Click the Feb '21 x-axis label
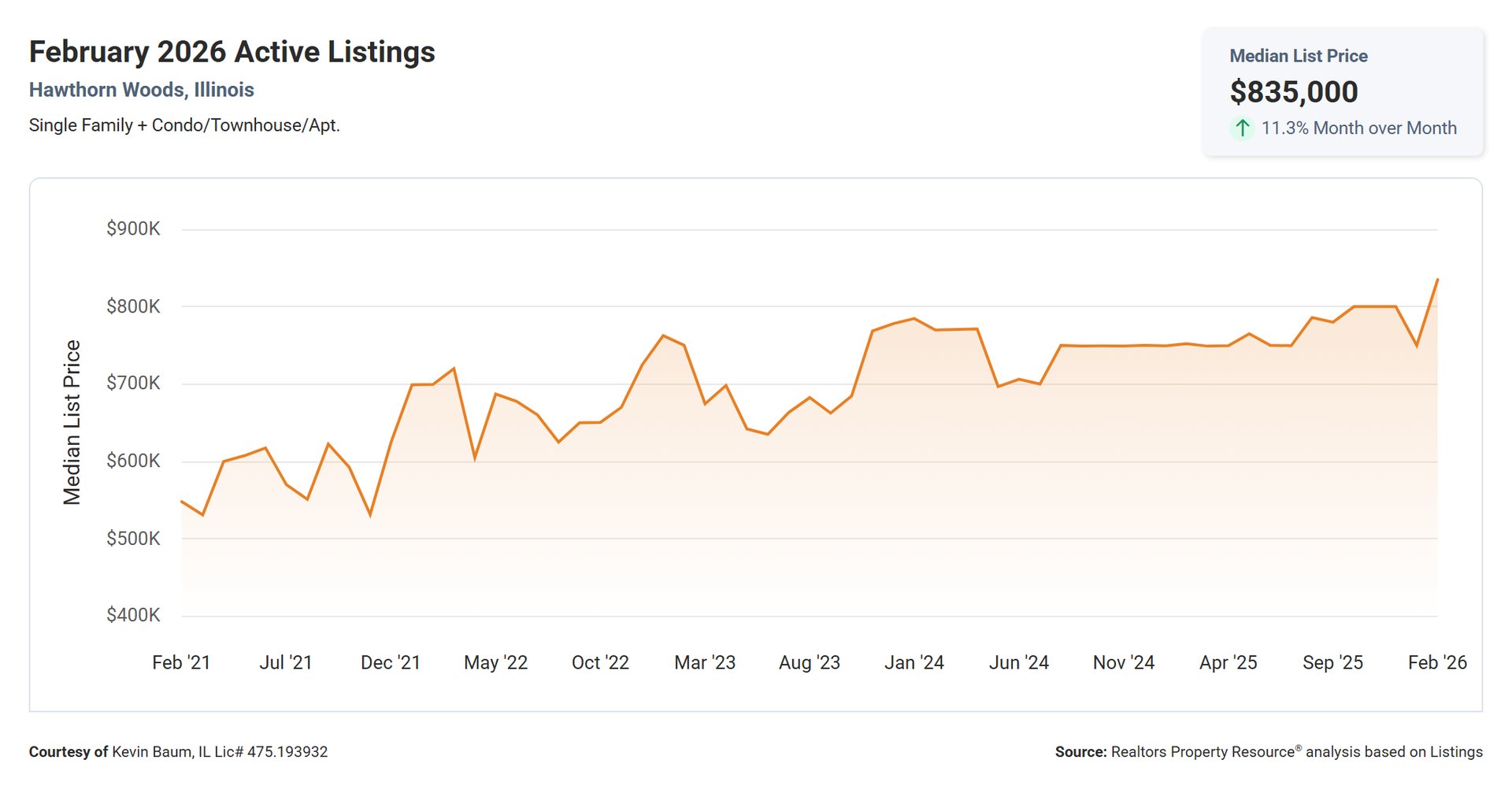The height and width of the screenshot is (793, 1512). (181, 662)
